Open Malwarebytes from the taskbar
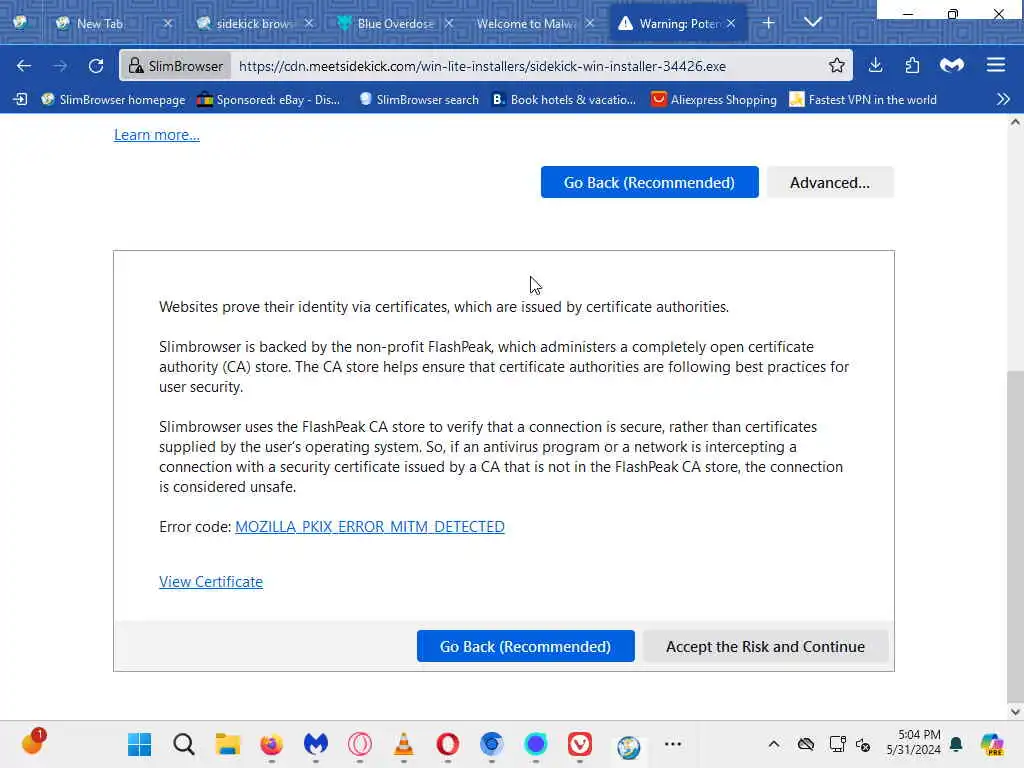Image resolution: width=1024 pixels, height=768 pixels. [x=315, y=744]
